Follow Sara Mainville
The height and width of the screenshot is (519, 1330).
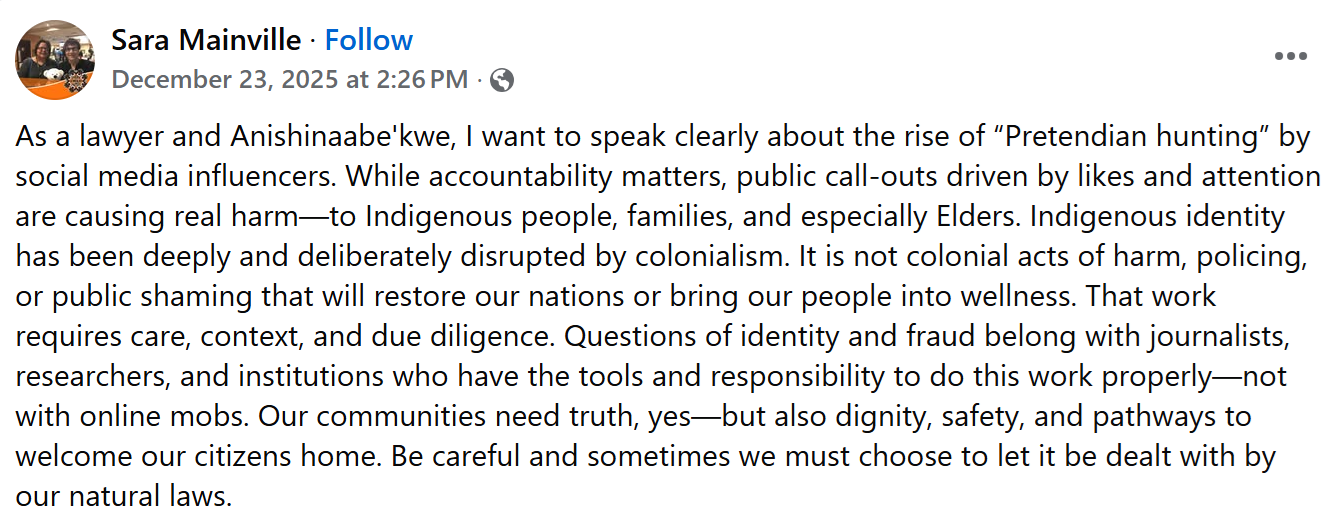tap(369, 40)
